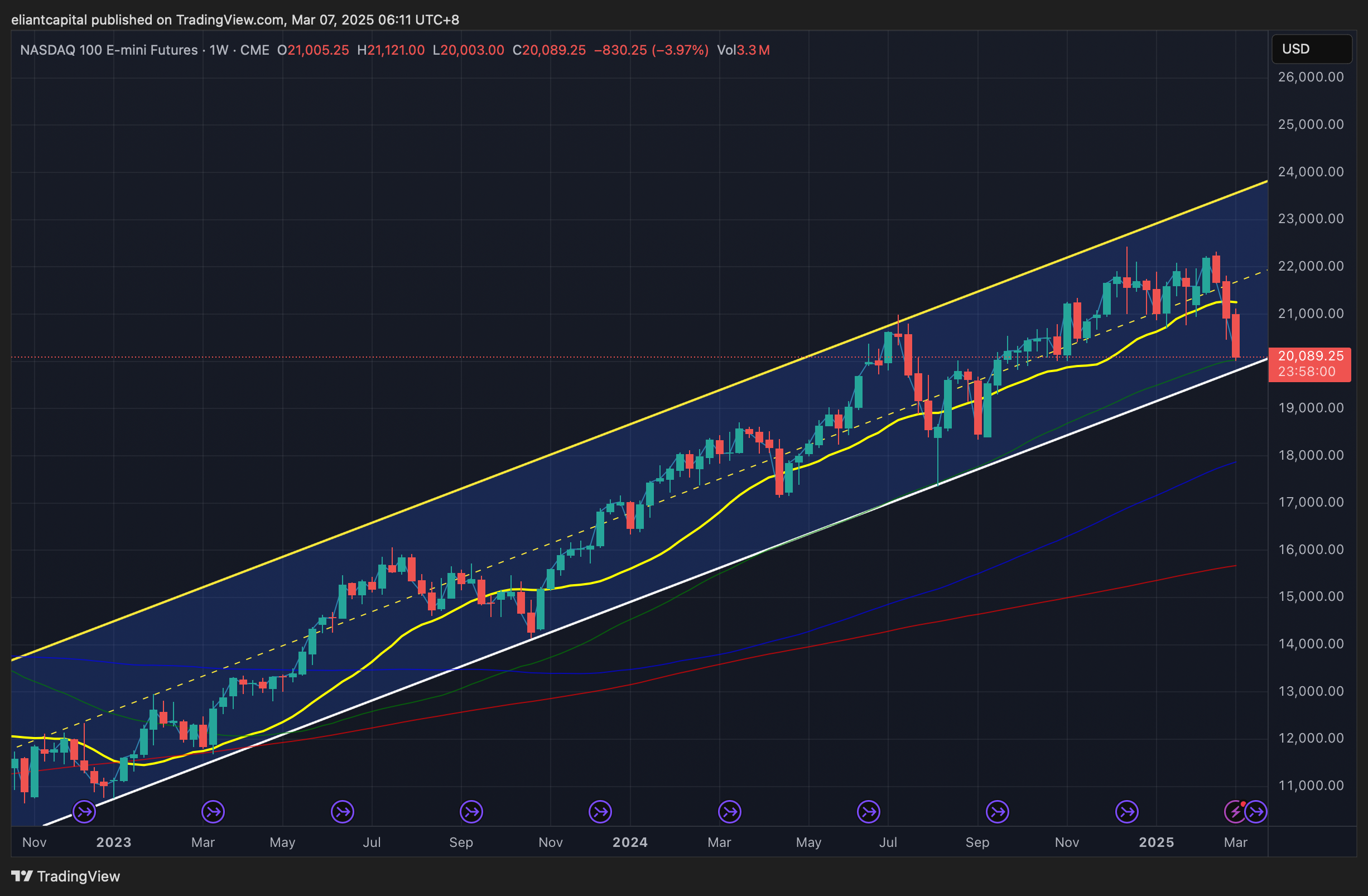Viewport: 1368px width, 896px height.
Task: Open the USD currency selector
Action: coord(1311,49)
